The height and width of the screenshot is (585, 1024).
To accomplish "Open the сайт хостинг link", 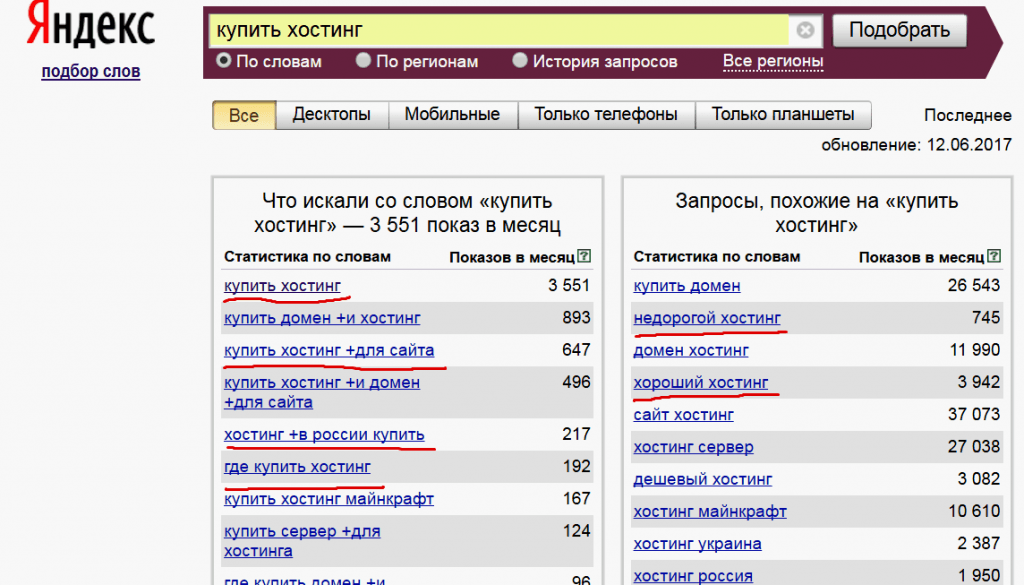I will [x=684, y=415].
